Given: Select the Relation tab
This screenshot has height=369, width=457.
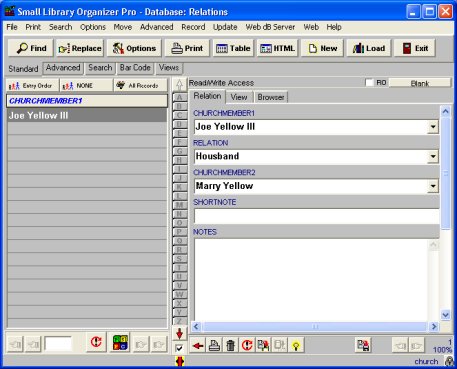Looking at the screenshot, I should tap(207, 96).
